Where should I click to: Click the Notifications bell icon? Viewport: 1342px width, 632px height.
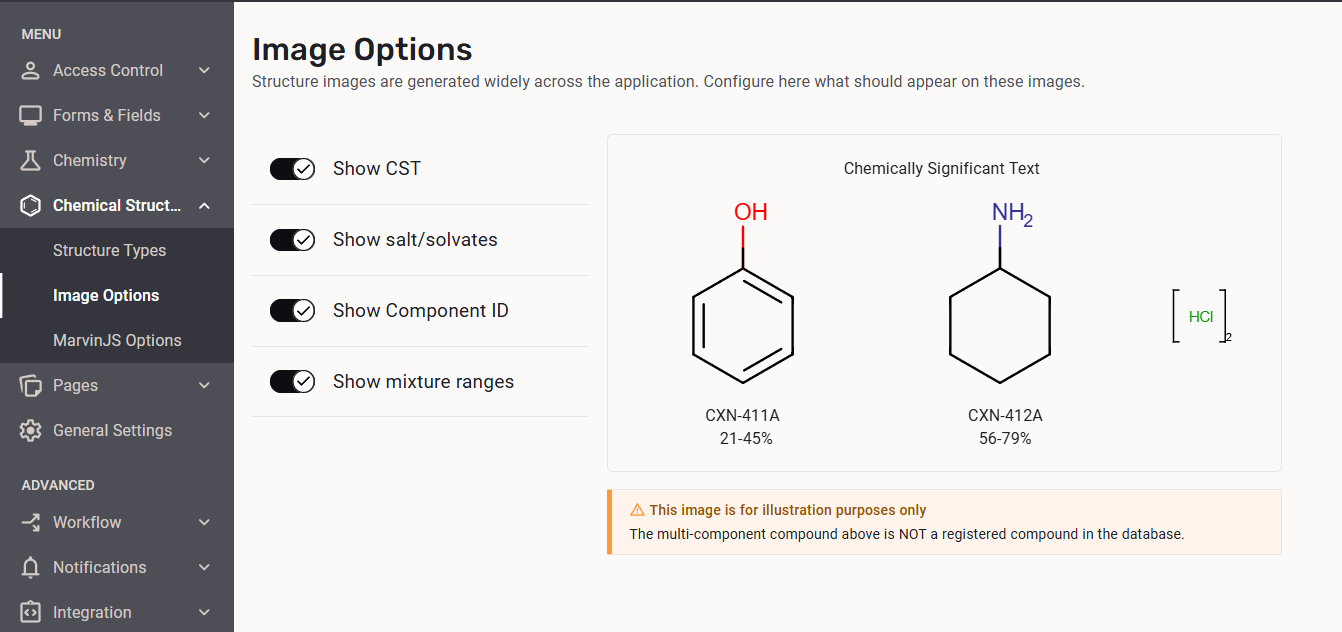[30, 567]
